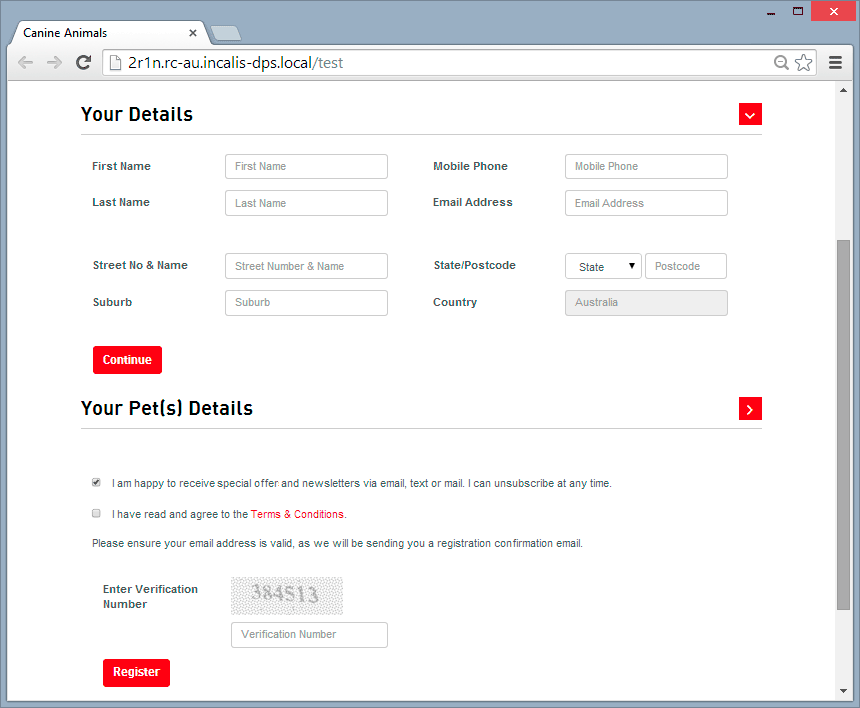Click the Register button
Image resolution: width=860 pixels, height=708 pixels.
coord(136,672)
